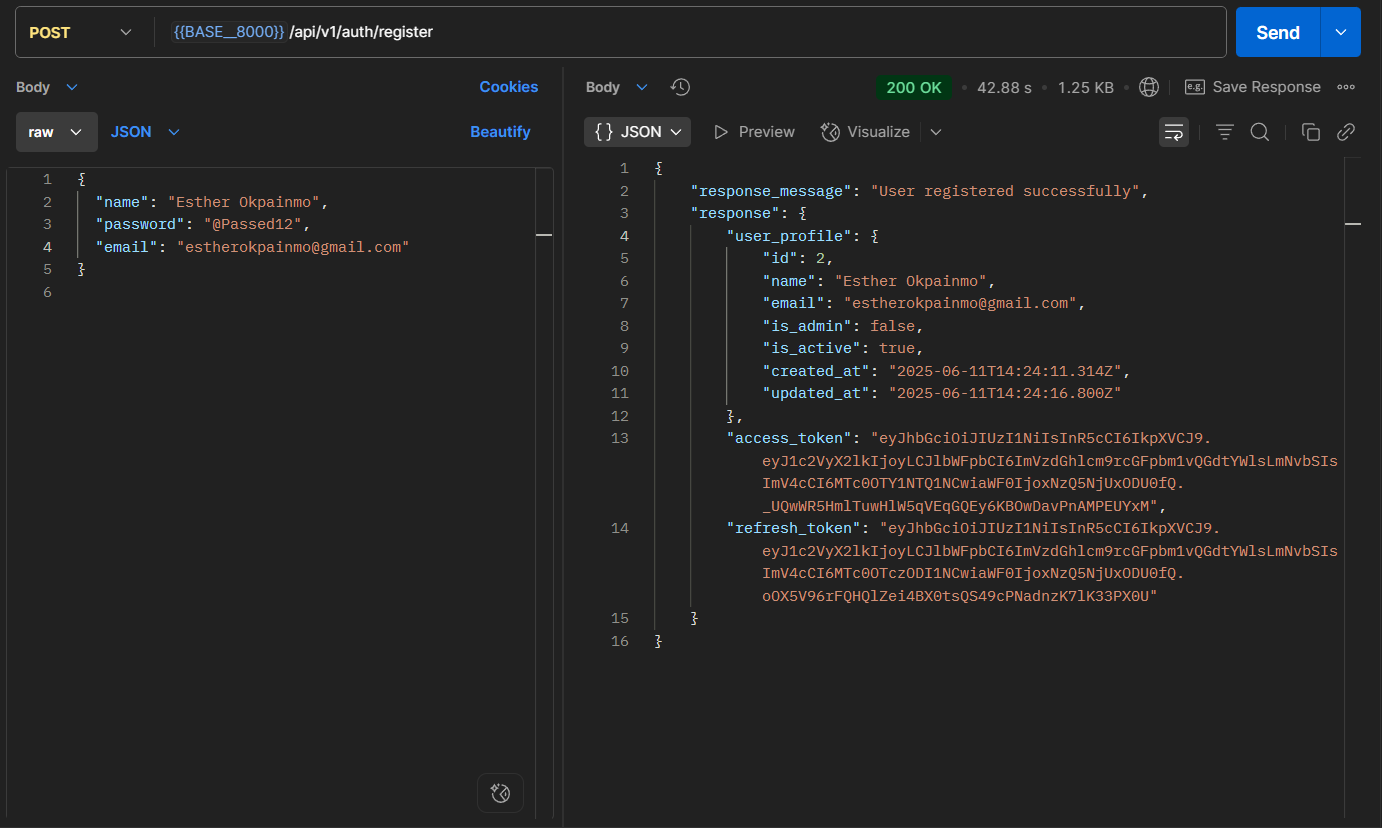Toggle line wrapping in response viewer
The image size is (1382, 828).
click(1174, 132)
